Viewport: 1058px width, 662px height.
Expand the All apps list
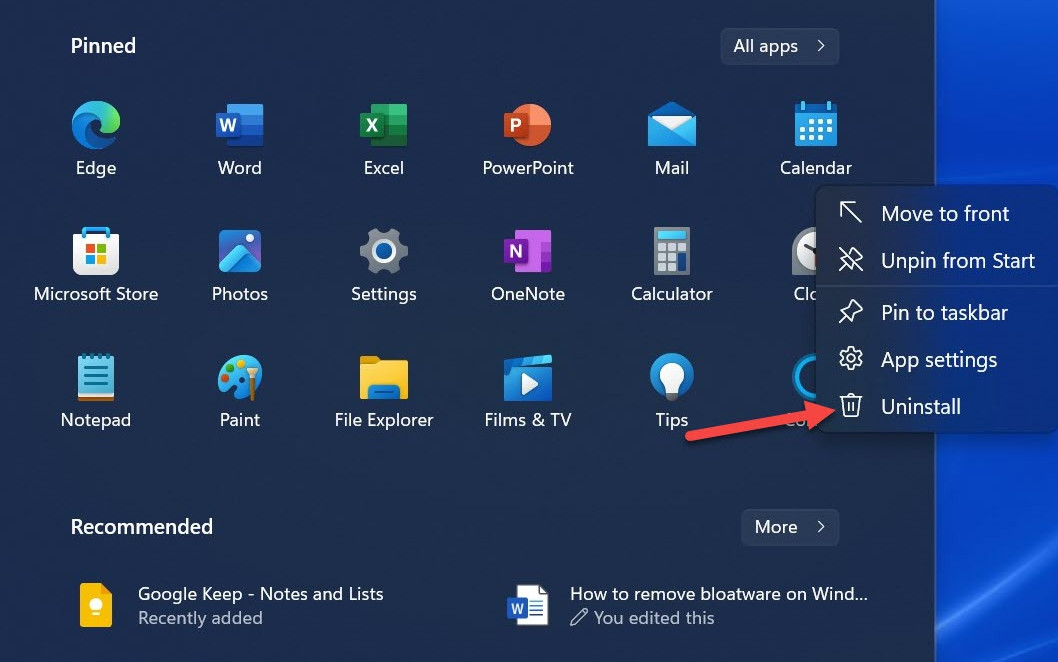coord(779,46)
